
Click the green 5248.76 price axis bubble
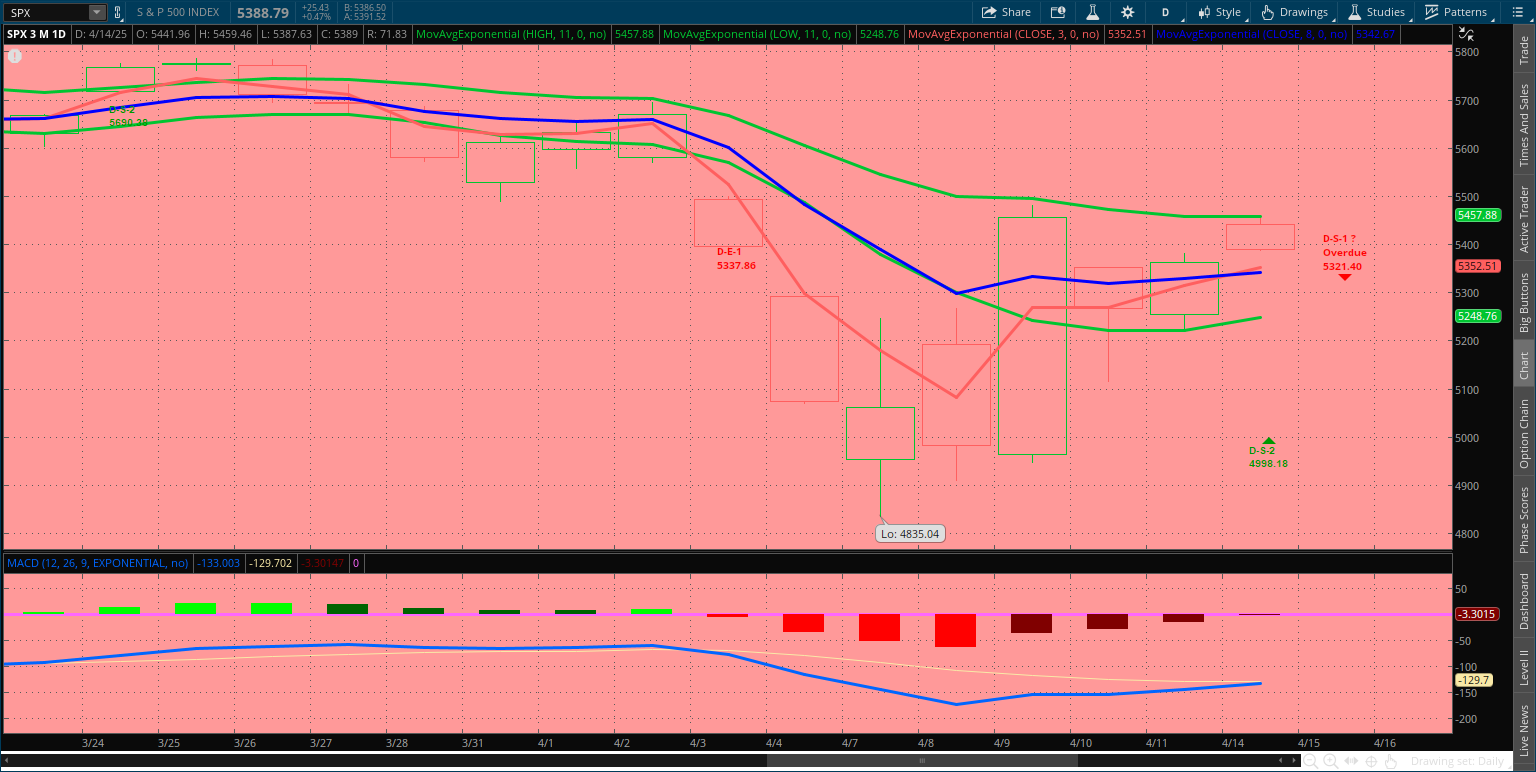[x=1477, y=316]
